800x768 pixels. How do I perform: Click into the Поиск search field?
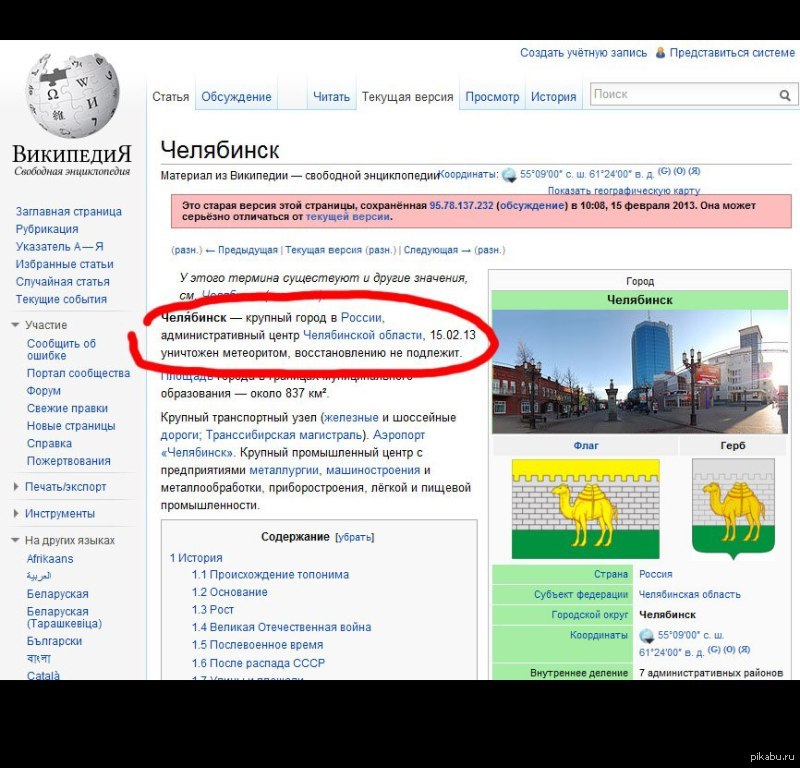click(x=682, y=95)
